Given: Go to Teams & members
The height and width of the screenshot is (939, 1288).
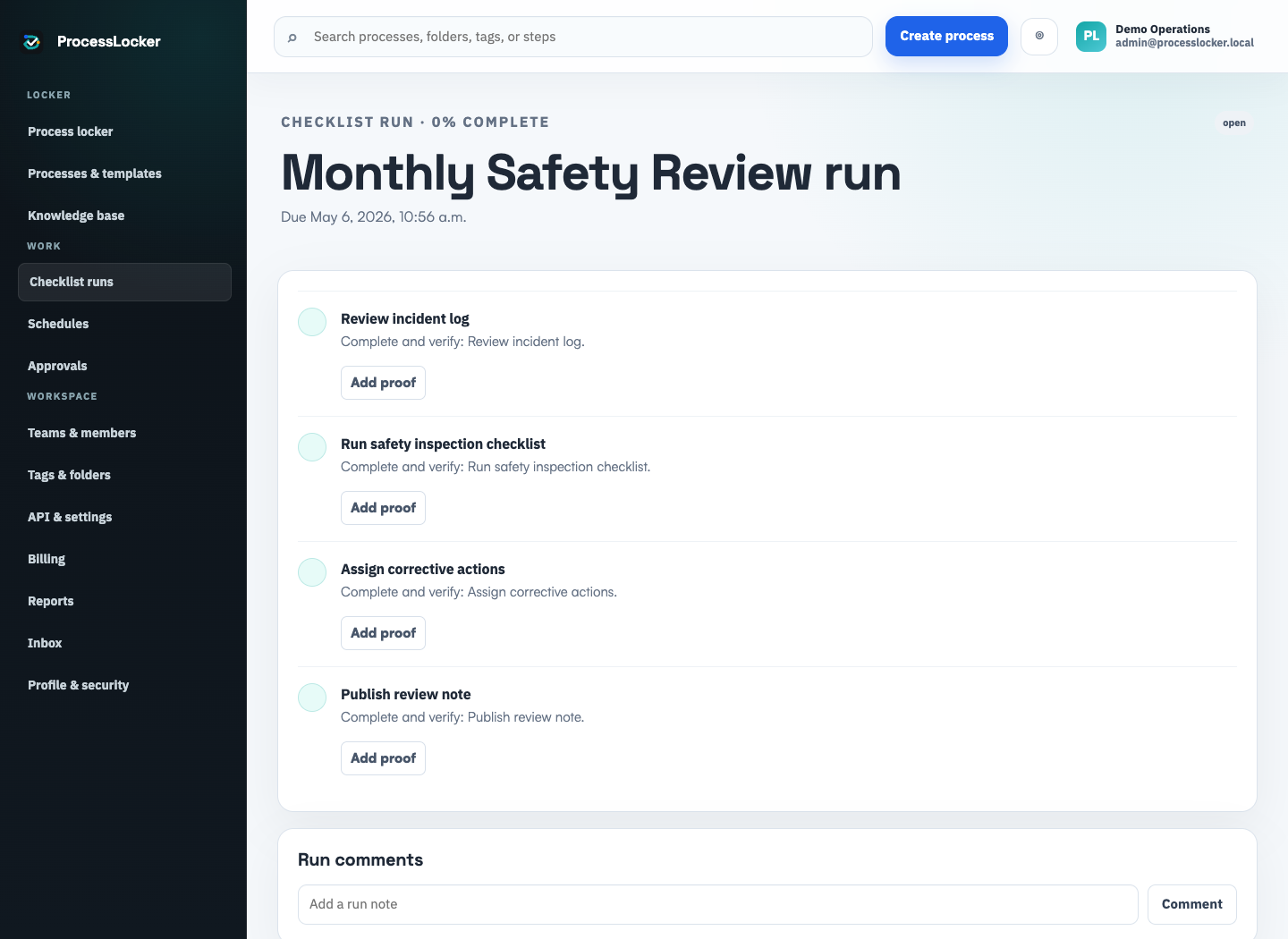Looking at the screenshot, I should (124, 433).
